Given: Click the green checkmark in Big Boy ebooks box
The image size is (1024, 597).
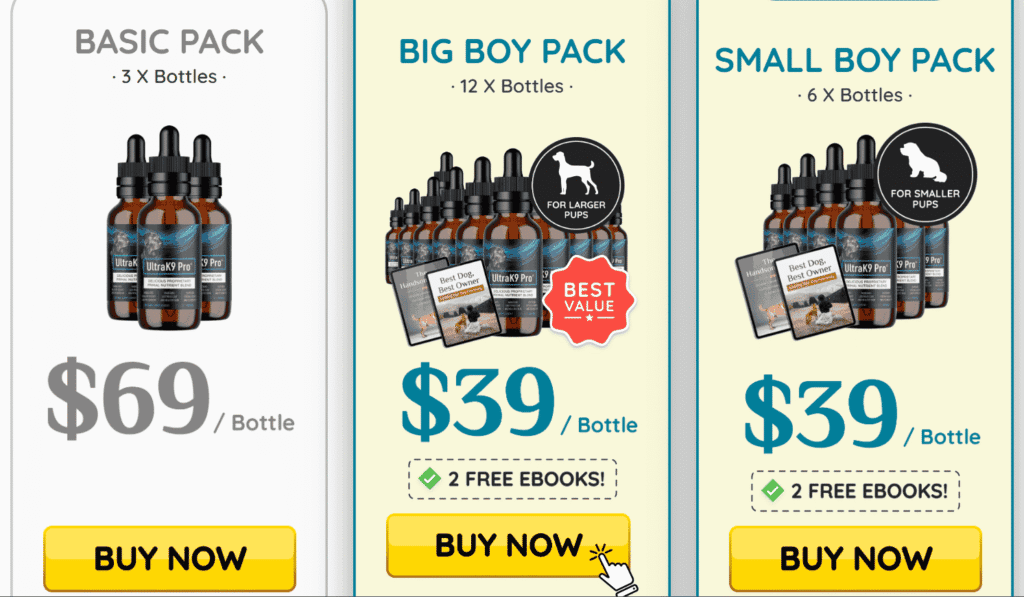Looking at the screenshot, I should coord(430,479).
